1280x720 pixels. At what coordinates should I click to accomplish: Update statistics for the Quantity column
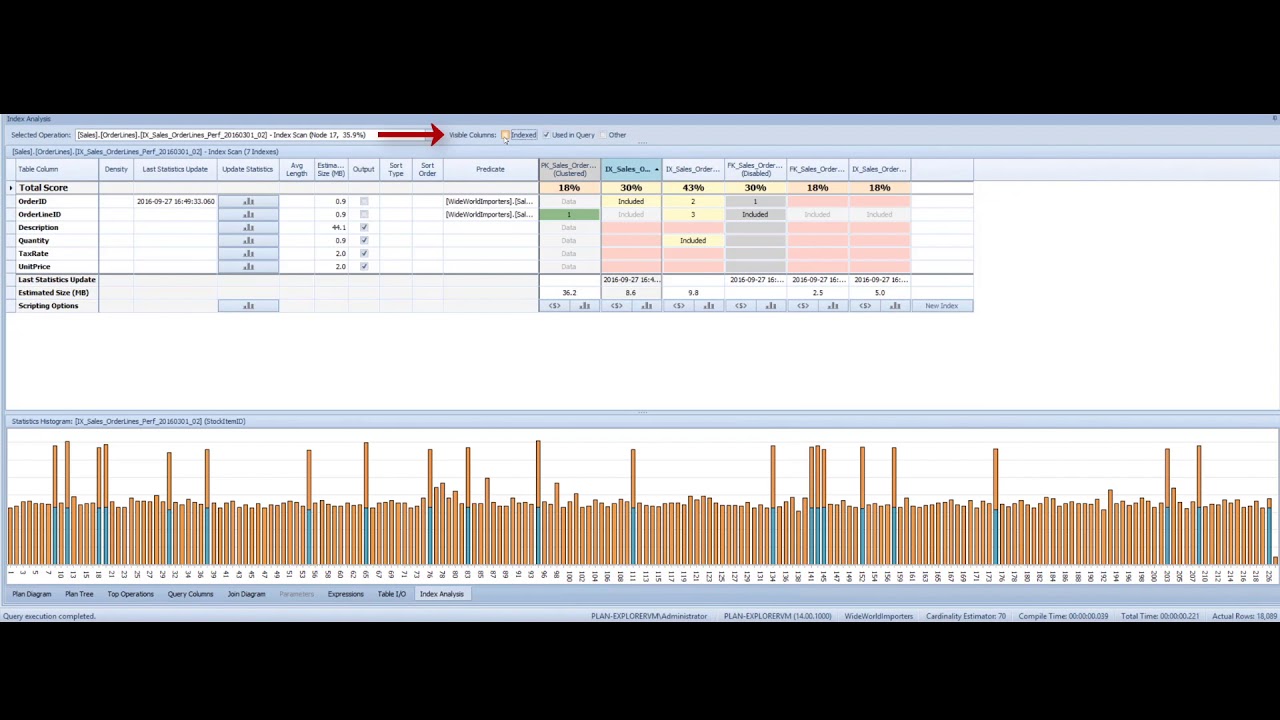tap(248, 241)
